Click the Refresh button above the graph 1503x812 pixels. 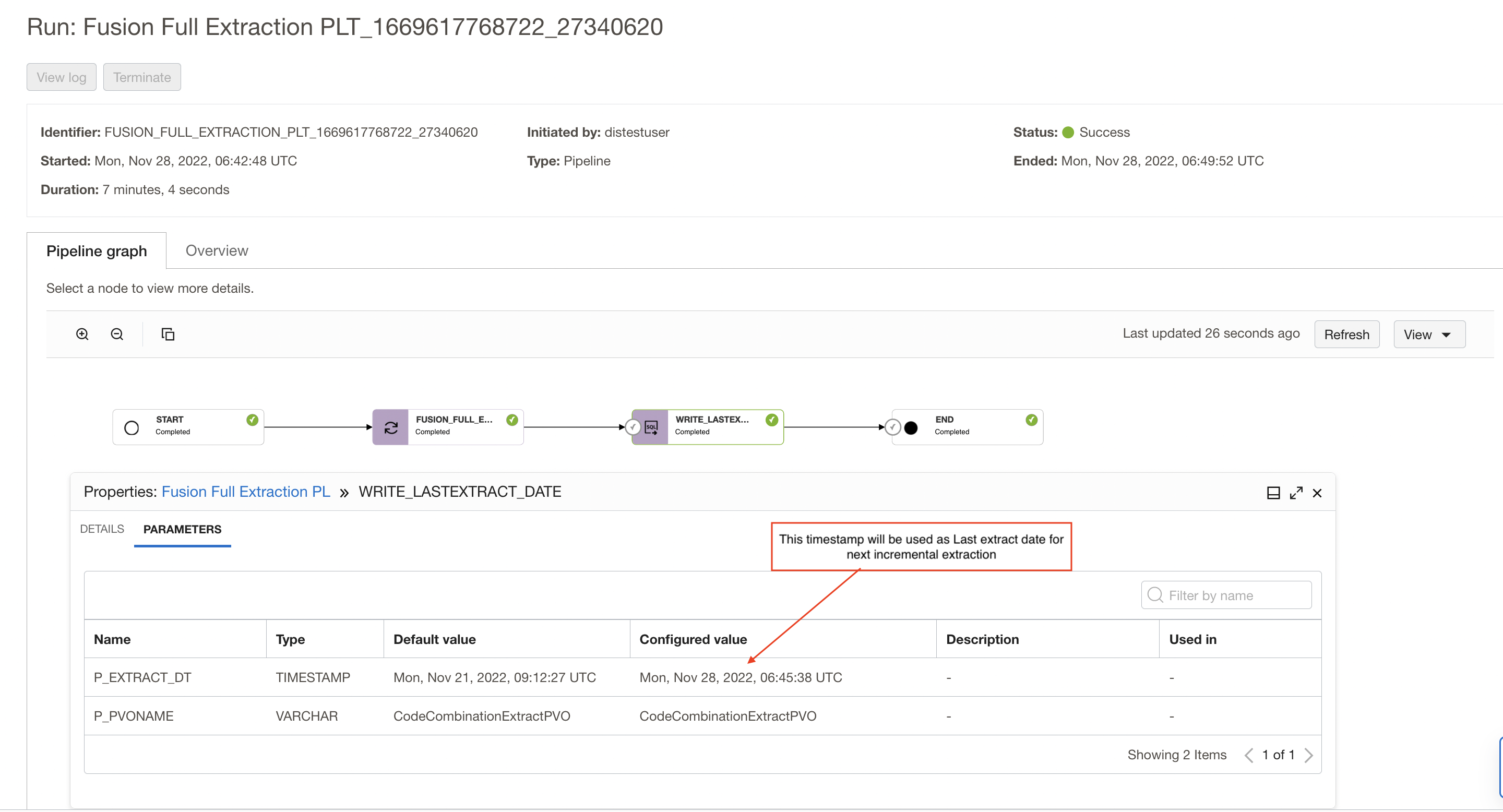click(1346, 333)
